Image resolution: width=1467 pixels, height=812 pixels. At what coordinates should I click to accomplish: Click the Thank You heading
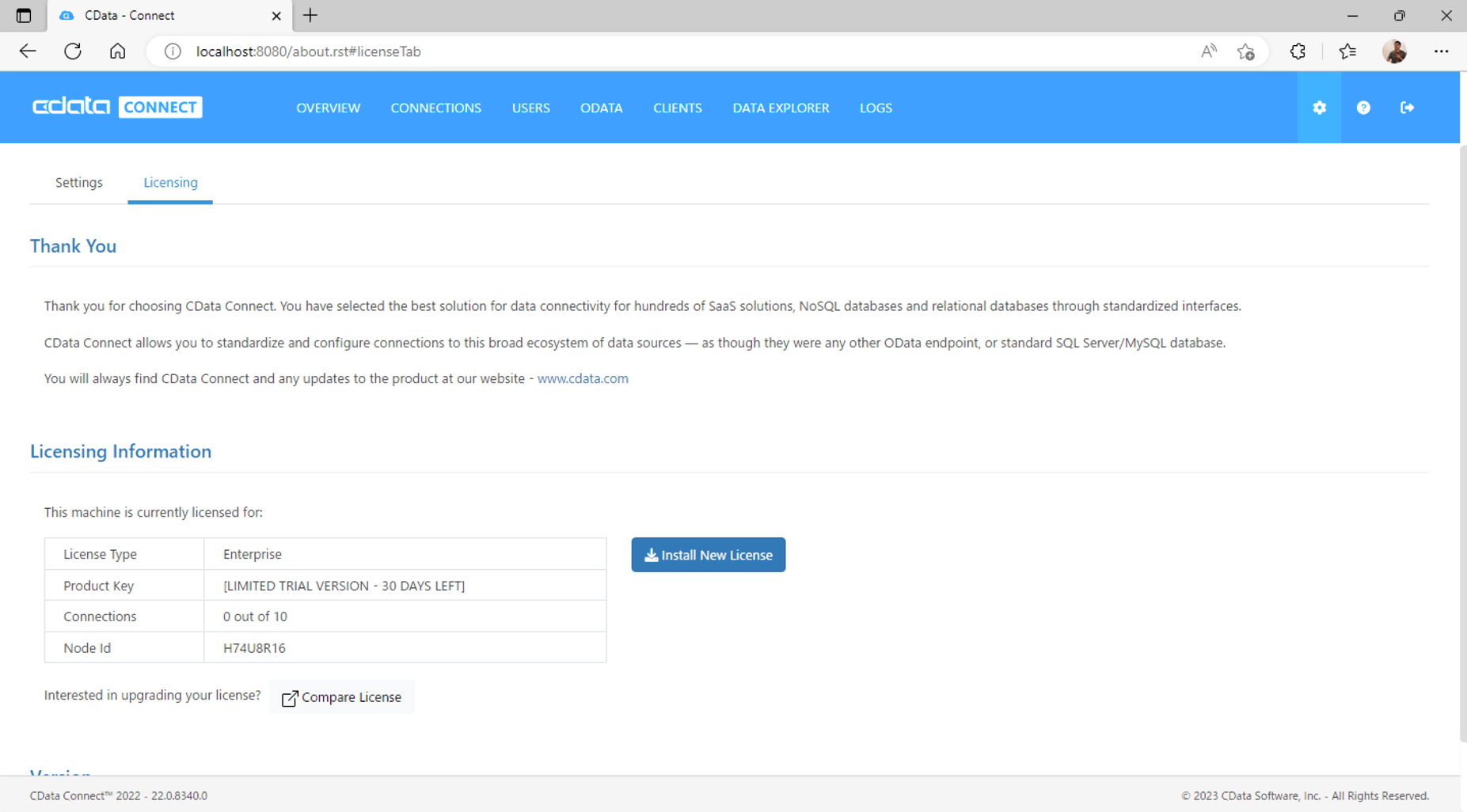coord(73,246)
